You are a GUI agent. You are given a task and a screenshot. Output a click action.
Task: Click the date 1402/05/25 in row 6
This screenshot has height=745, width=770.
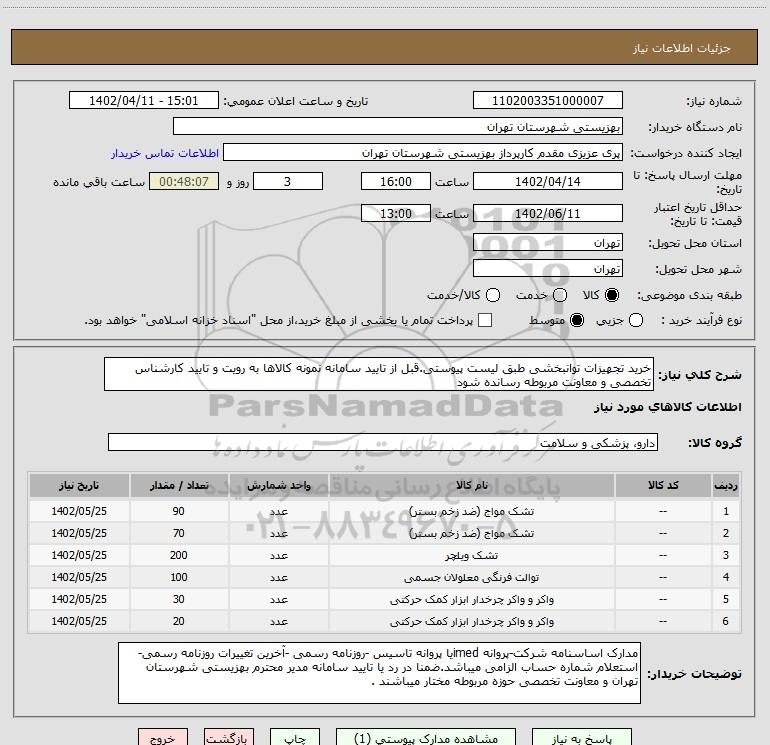click(x=79, y=622)
